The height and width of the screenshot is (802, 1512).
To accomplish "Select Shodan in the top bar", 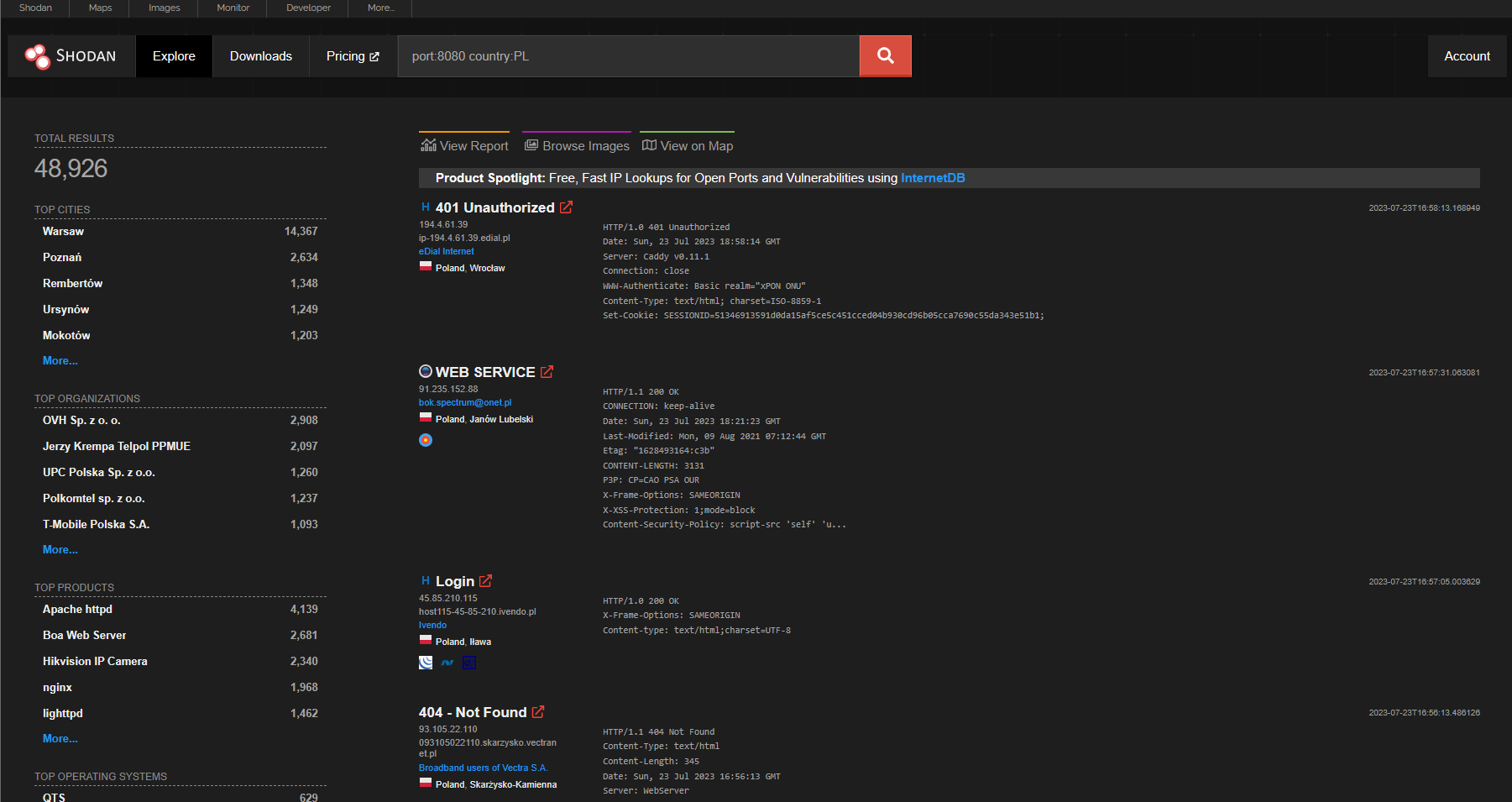I will [35, 8].
